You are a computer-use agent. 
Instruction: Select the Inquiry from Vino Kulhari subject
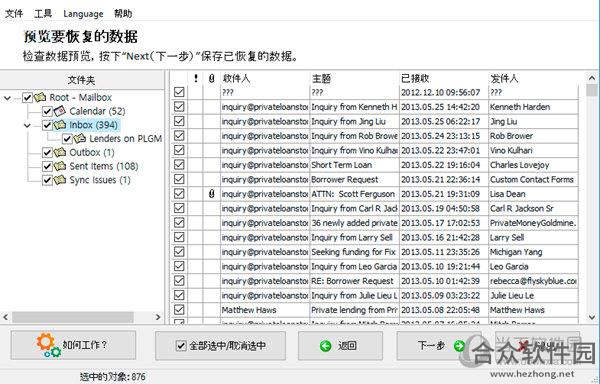[354, 150]
